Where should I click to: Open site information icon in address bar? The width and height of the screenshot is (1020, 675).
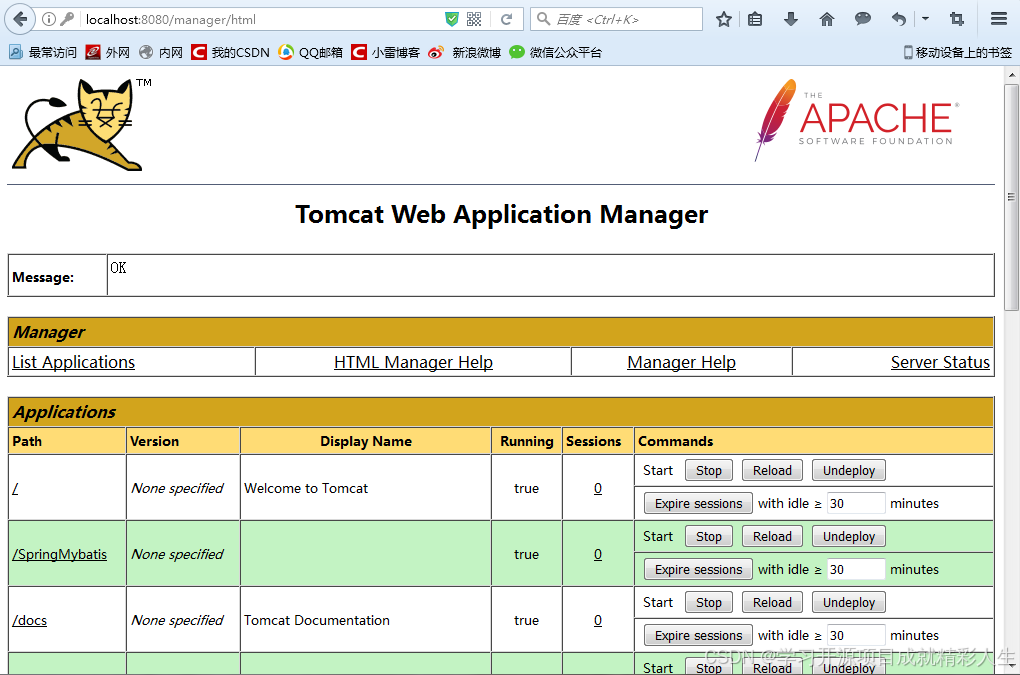click(49, 20)
